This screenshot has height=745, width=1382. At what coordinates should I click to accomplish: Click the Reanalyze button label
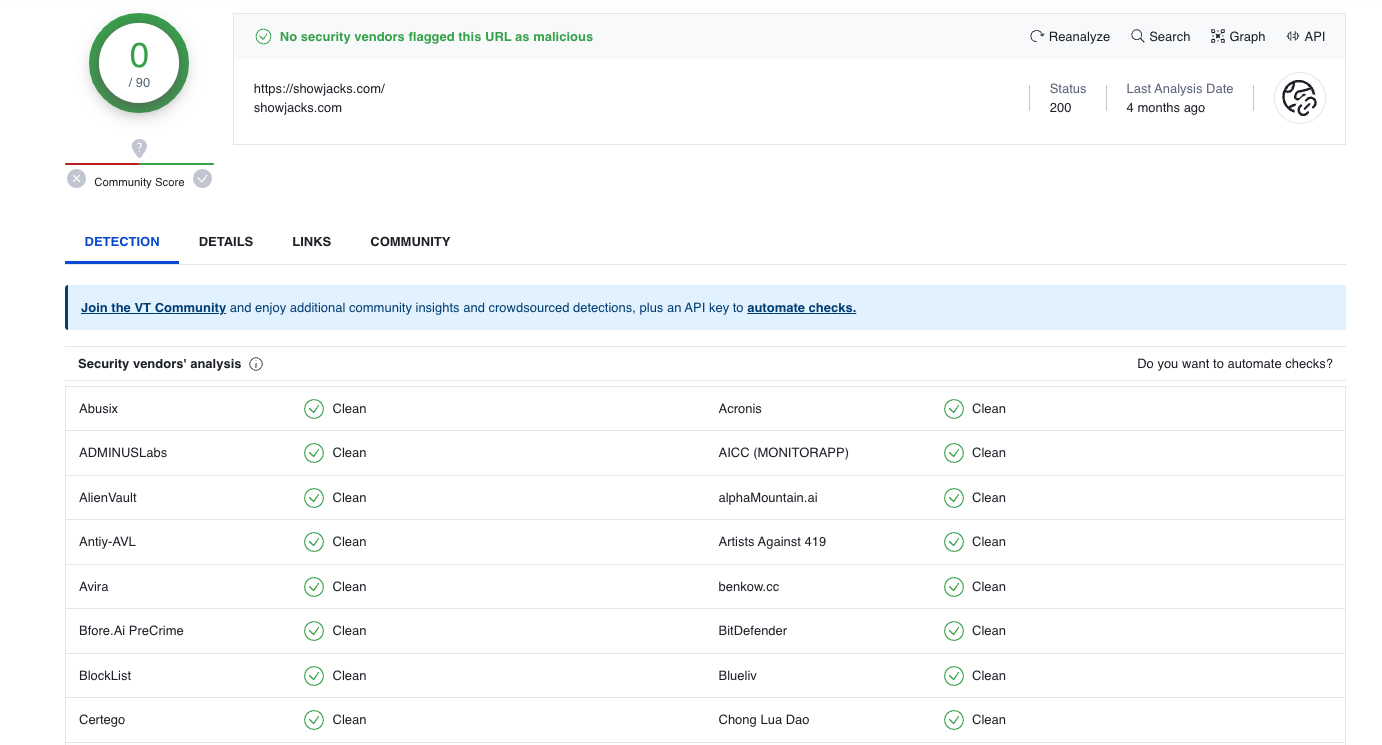1079,36
